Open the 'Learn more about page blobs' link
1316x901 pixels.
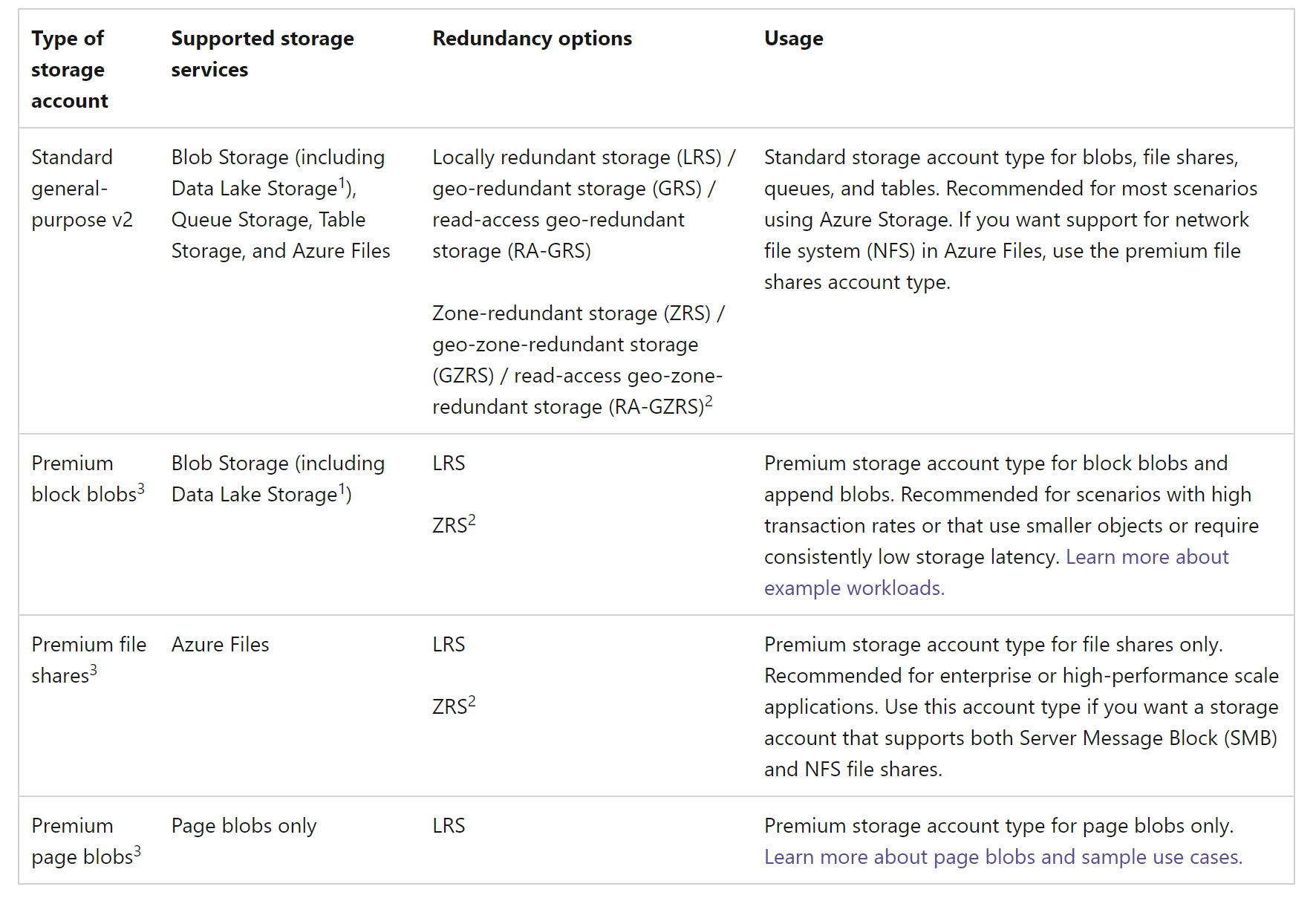click(x=1003, y=857)
